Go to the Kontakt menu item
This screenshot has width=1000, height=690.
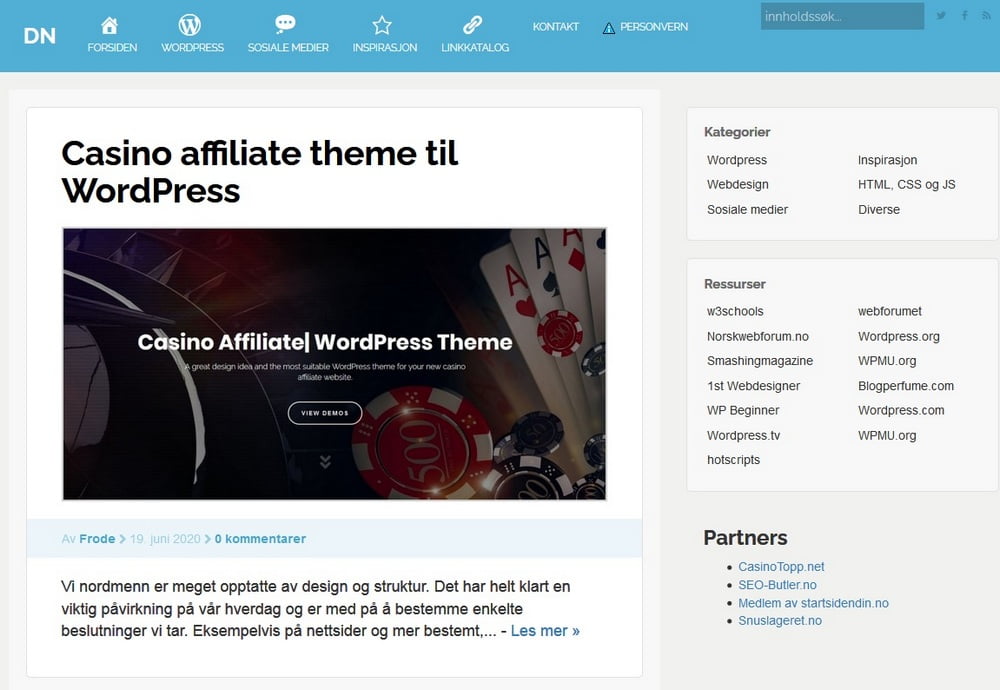555,27
